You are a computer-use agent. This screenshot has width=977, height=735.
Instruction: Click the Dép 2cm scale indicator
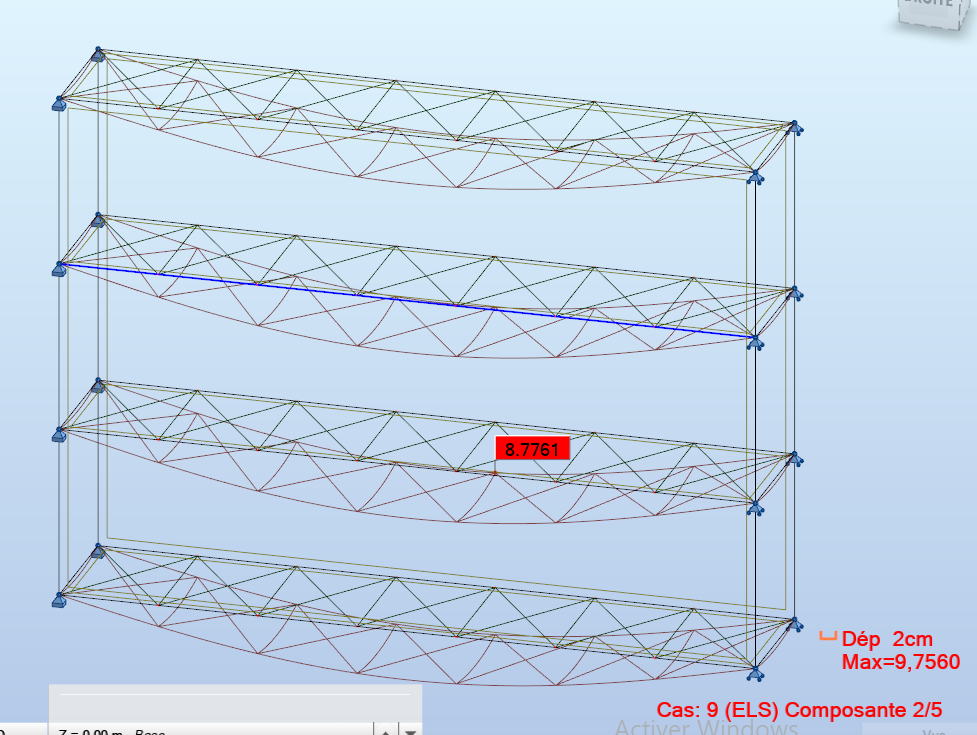(886, 639)
